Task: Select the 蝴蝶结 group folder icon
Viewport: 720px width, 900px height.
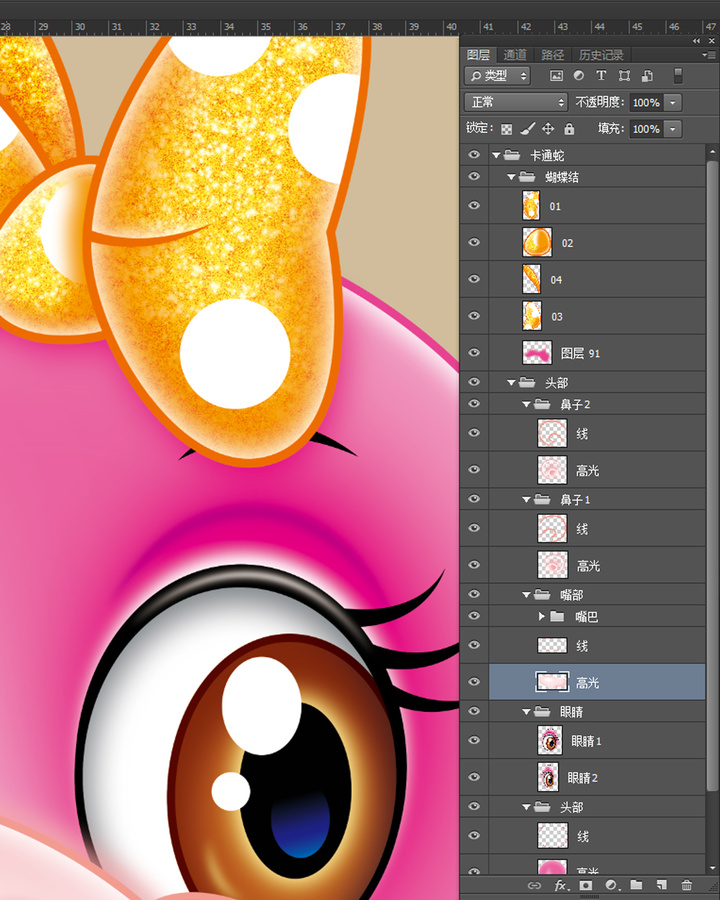Action: (x=527, y=177)
